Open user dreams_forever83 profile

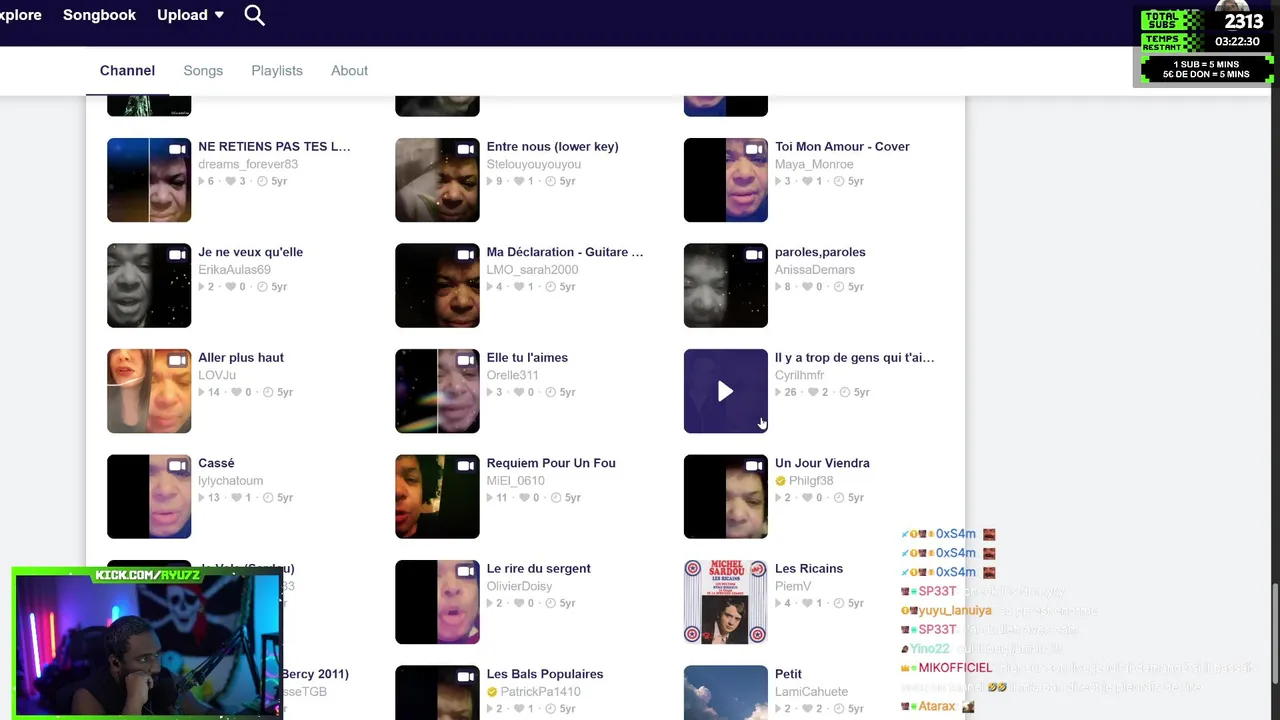click(248, 164)
